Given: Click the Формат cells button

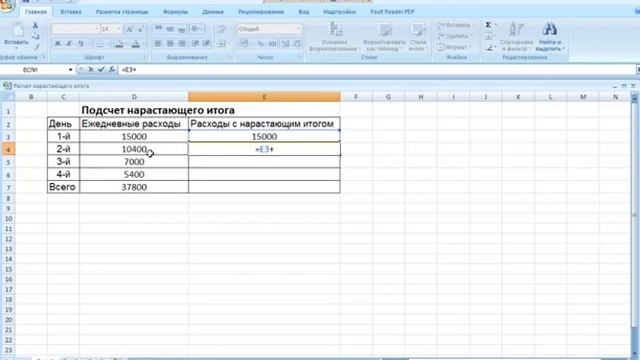Looking at the screenshot, I should pyautogui.click(x=454, y=47).
